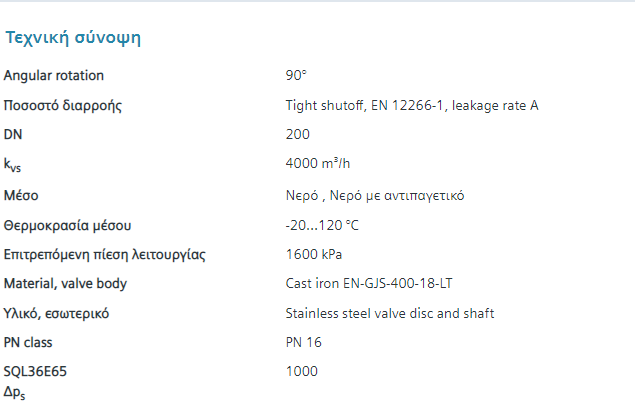Image resolution: width=635 pixels, height=418 pixels.
Task: Click the 90° rotation value
Action: 296,75
